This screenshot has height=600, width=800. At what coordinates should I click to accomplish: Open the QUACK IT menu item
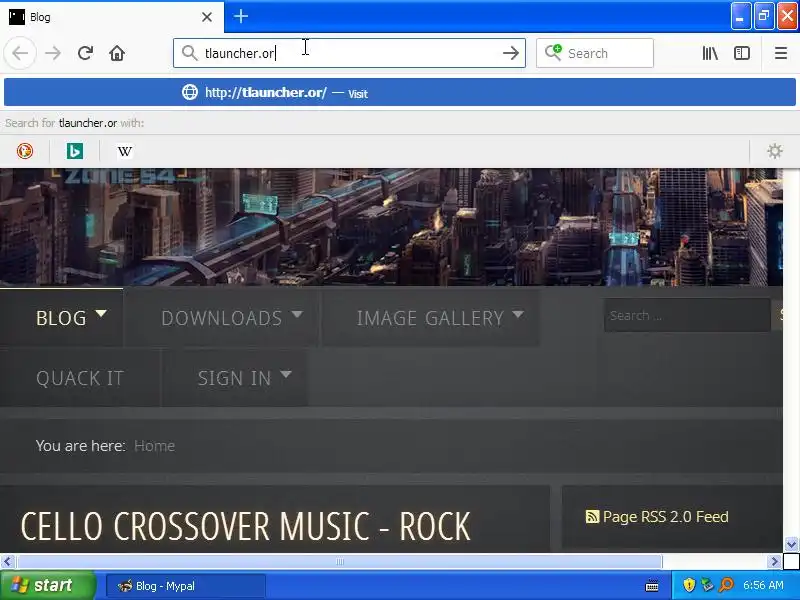point(80,378)
